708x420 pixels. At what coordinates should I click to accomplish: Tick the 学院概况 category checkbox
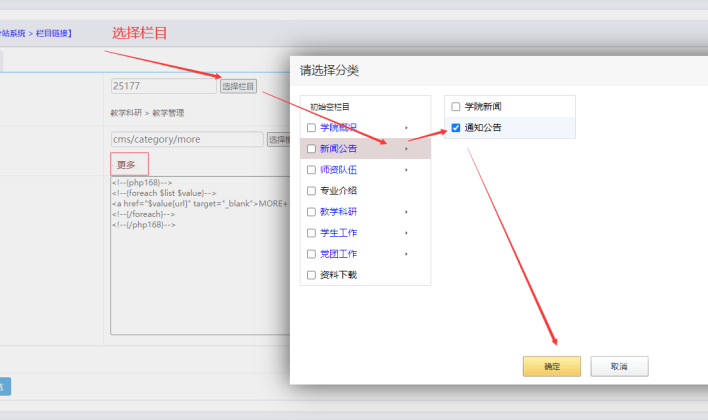point(311,128)
